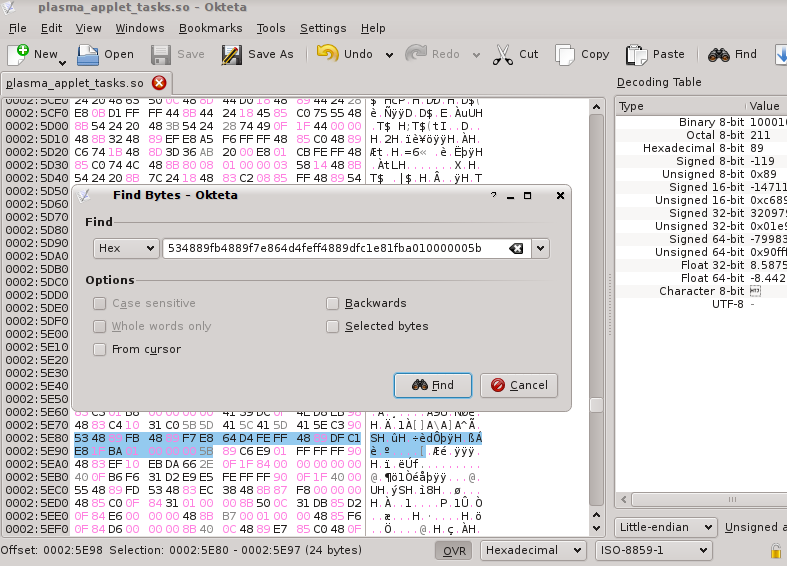The image size is (787, 566).
Task: Enable the Selected bytes checkbox
Action: (x=332, y=326)
